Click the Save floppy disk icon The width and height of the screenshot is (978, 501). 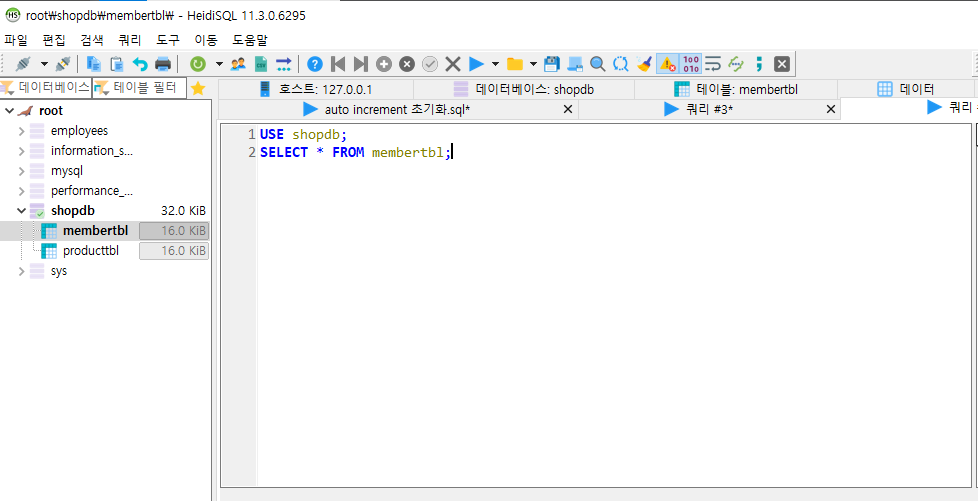pyautogui.click(x=552, y=64)
